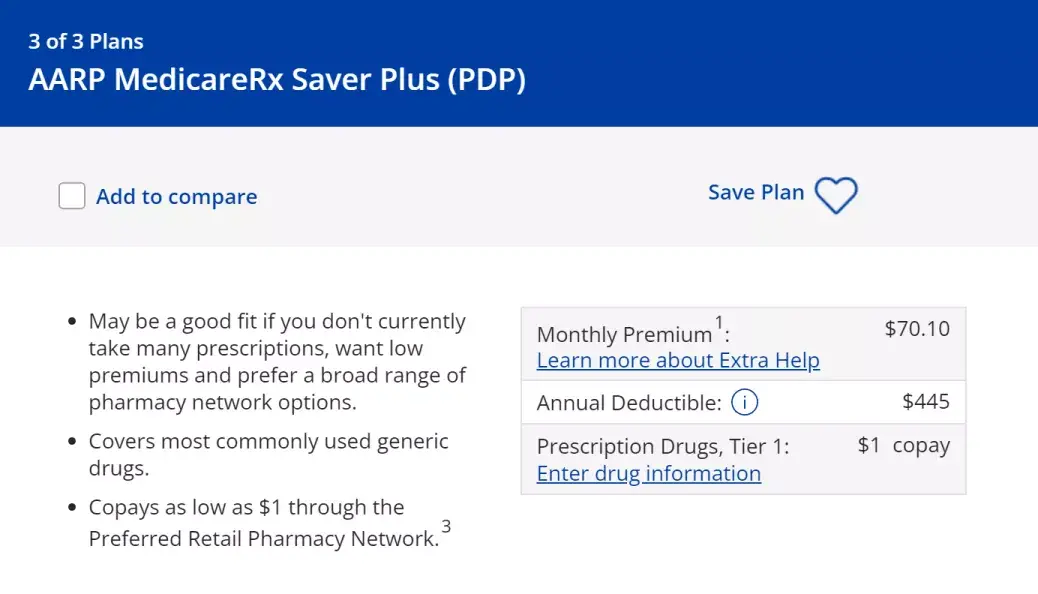This screenshot has height=594, width=1038.
Task: Click the Prescription Drugs, Tier 1 label
Action: [x=663, y=447]
